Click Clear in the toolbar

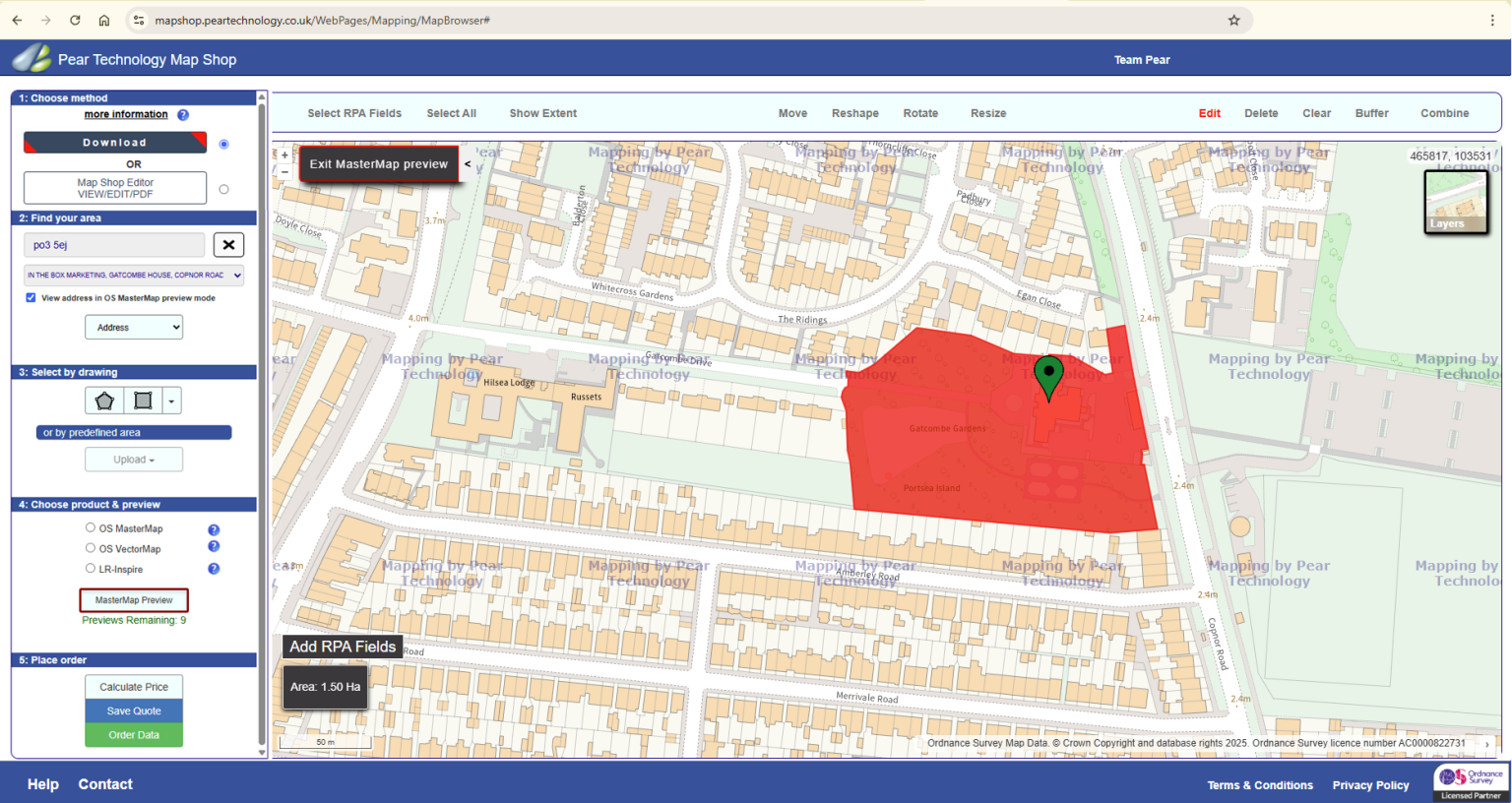(x=1317, y=113)
